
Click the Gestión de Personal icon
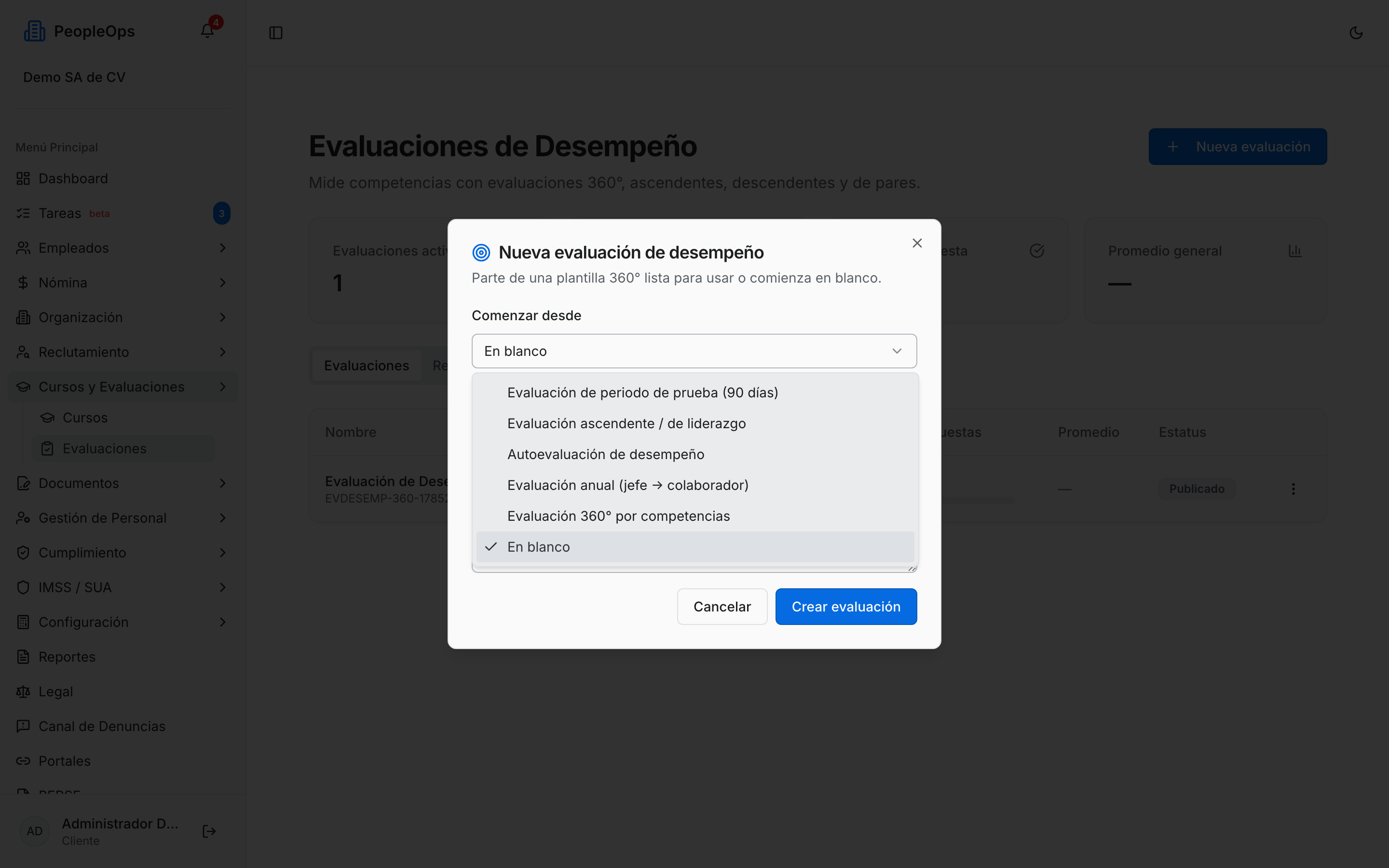(x=23, y=518)
